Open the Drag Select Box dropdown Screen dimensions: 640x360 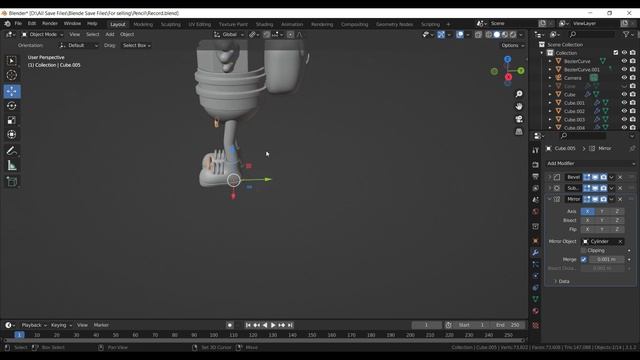137,46
